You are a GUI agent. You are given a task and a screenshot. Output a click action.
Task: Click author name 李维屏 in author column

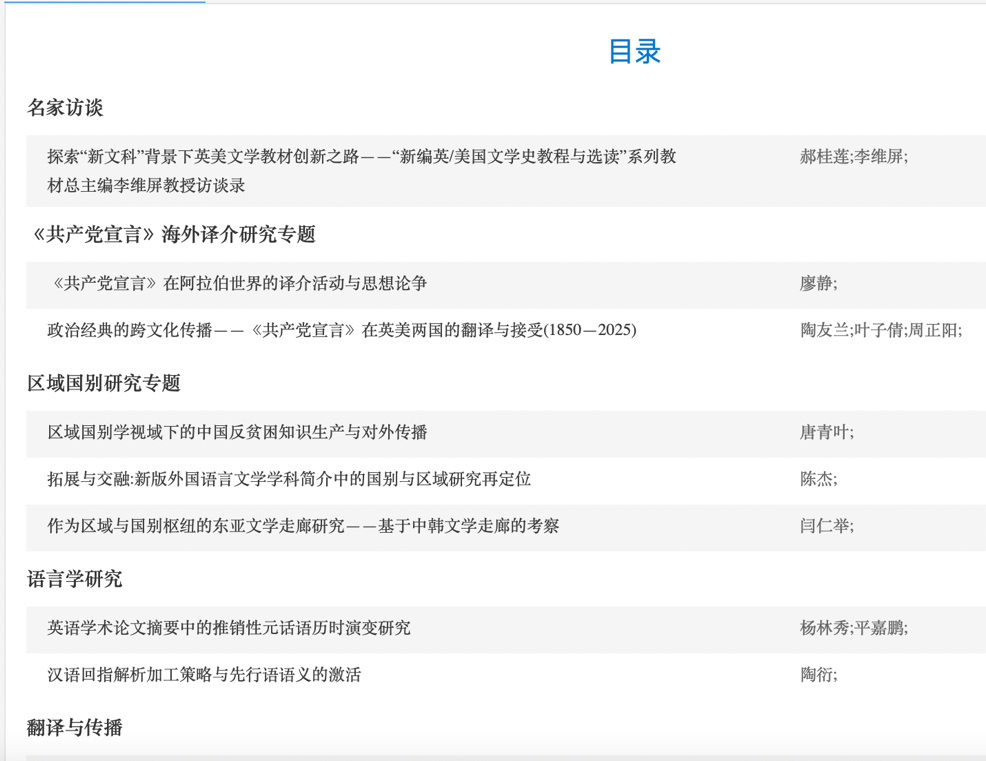(879, 157)
